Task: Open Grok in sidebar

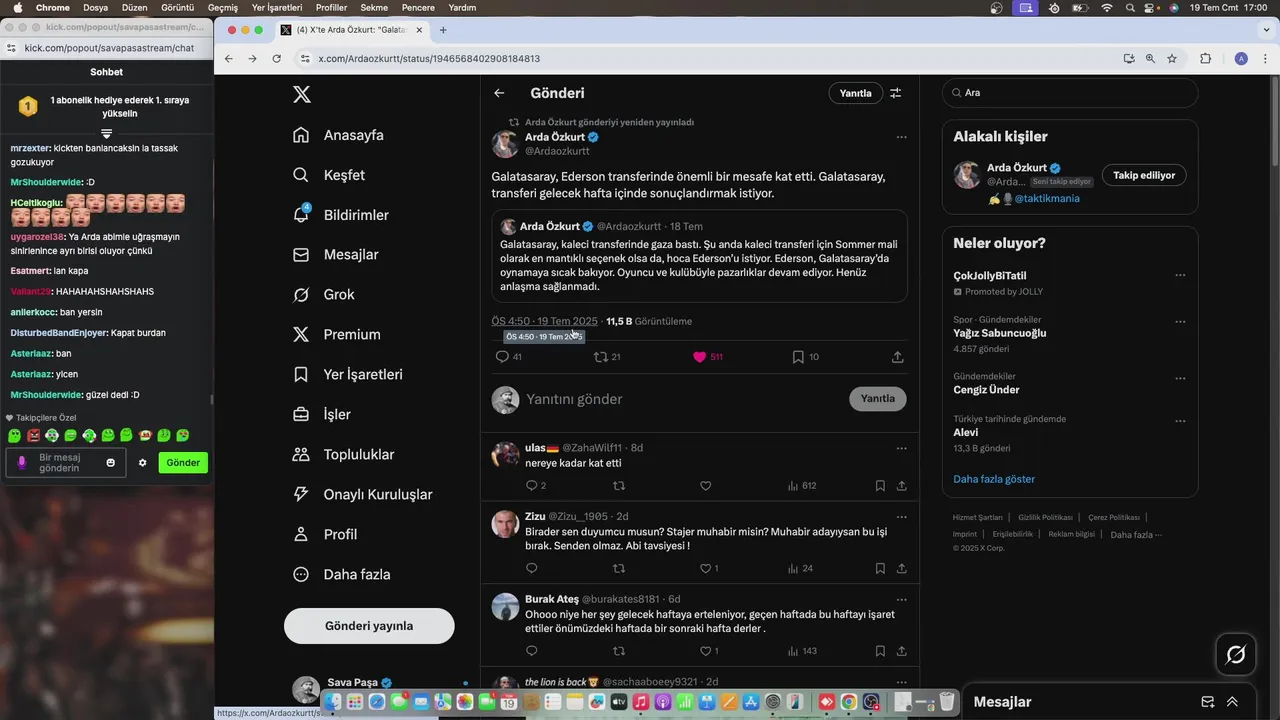Action: point(325,295)
